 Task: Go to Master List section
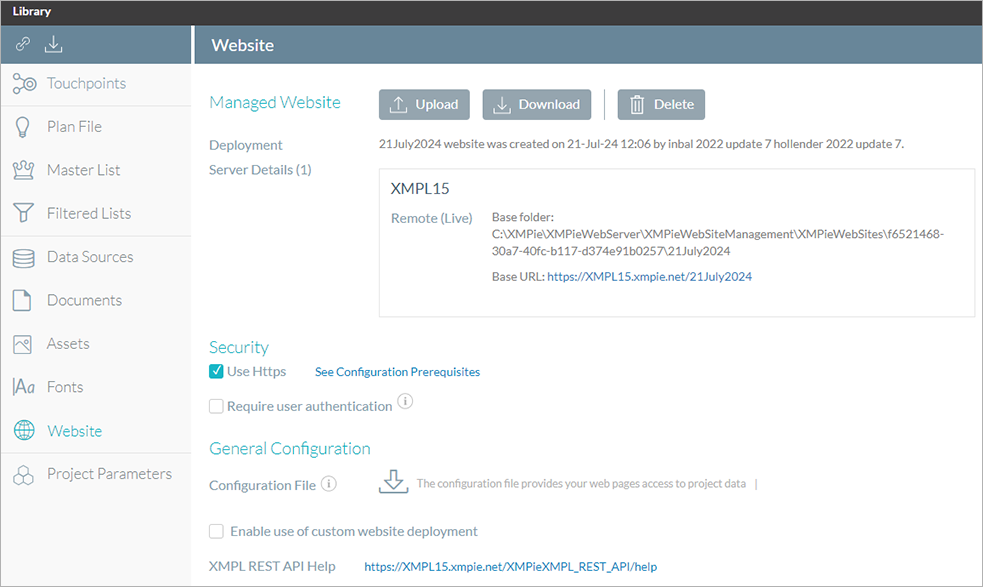pyautogui.click(x=83, y=170)
